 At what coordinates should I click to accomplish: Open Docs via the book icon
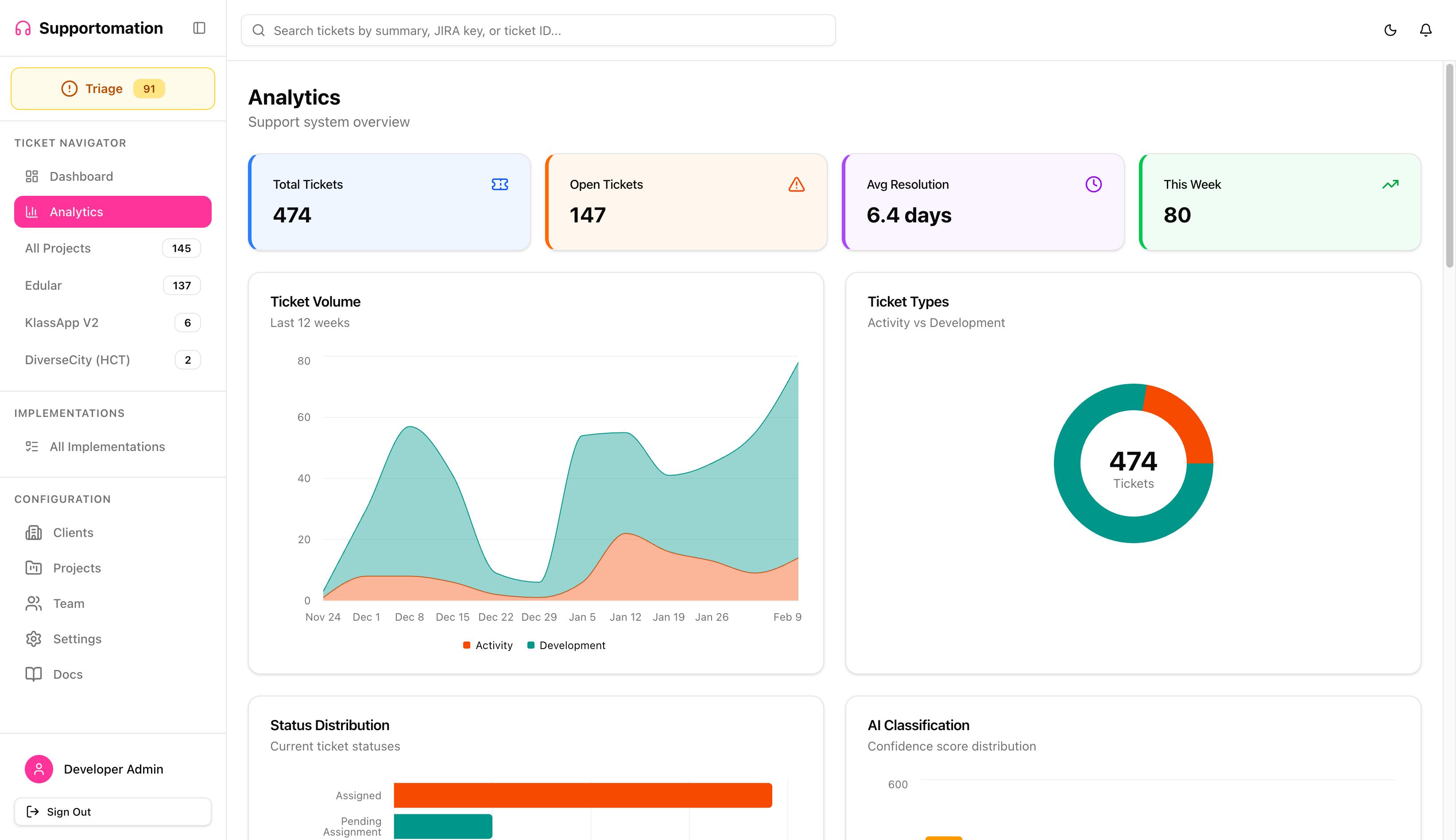point(34,674)
